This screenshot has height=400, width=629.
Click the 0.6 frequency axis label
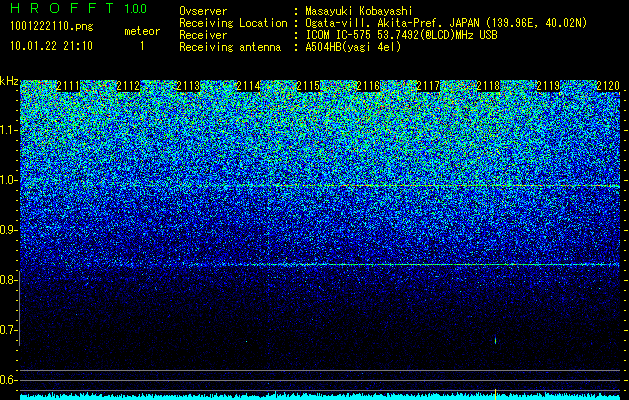point(8,380)
